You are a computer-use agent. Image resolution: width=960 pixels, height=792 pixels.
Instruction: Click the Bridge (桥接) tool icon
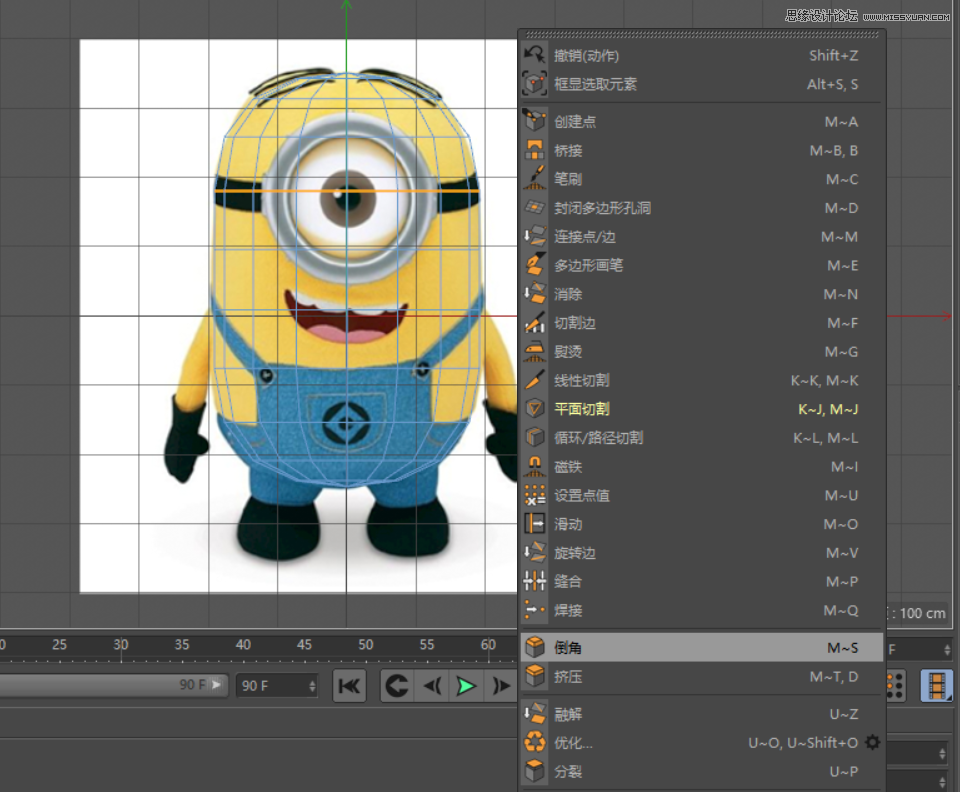tap(535, 150)
